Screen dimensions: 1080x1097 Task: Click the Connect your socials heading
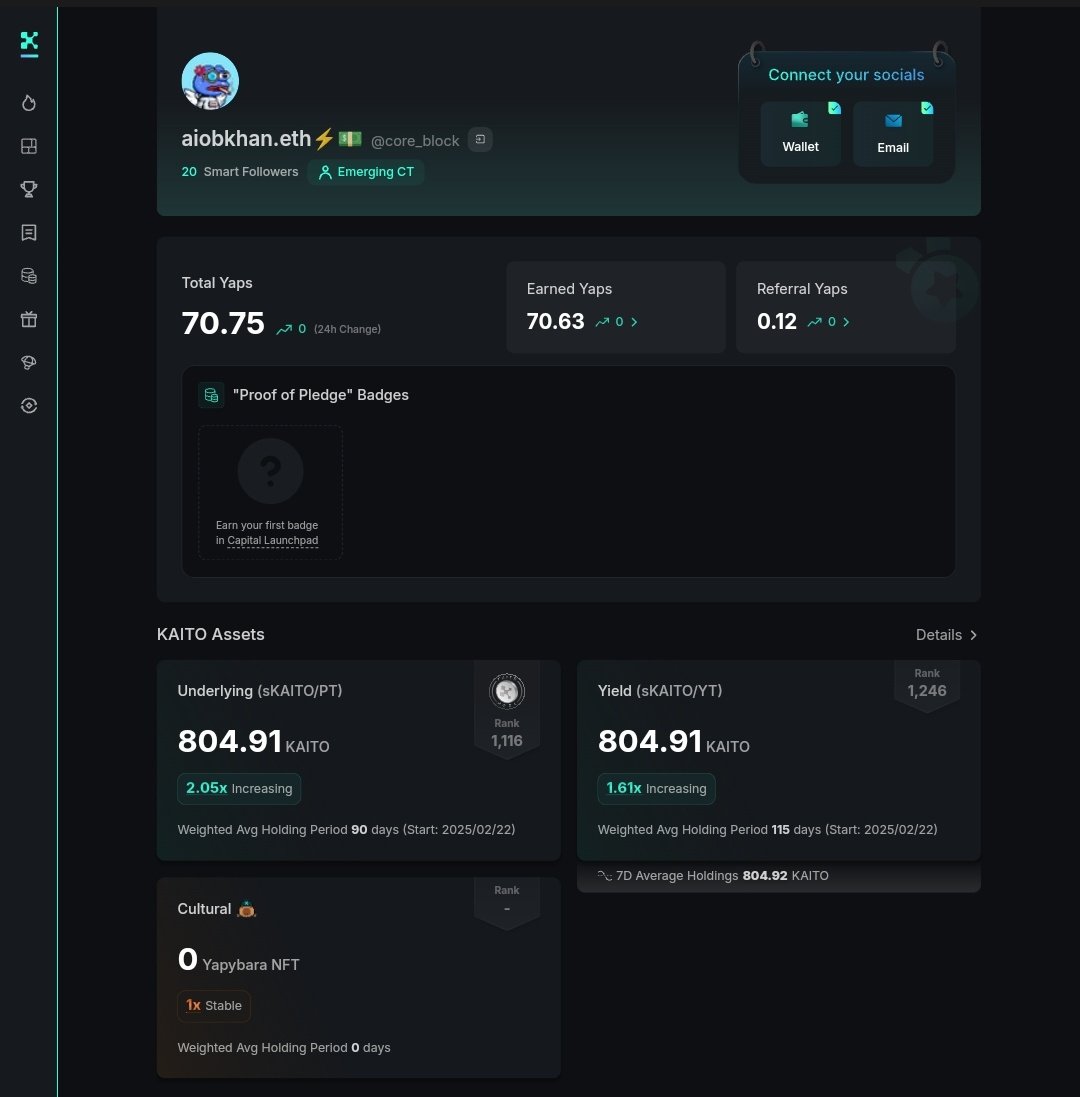(846, 75)
